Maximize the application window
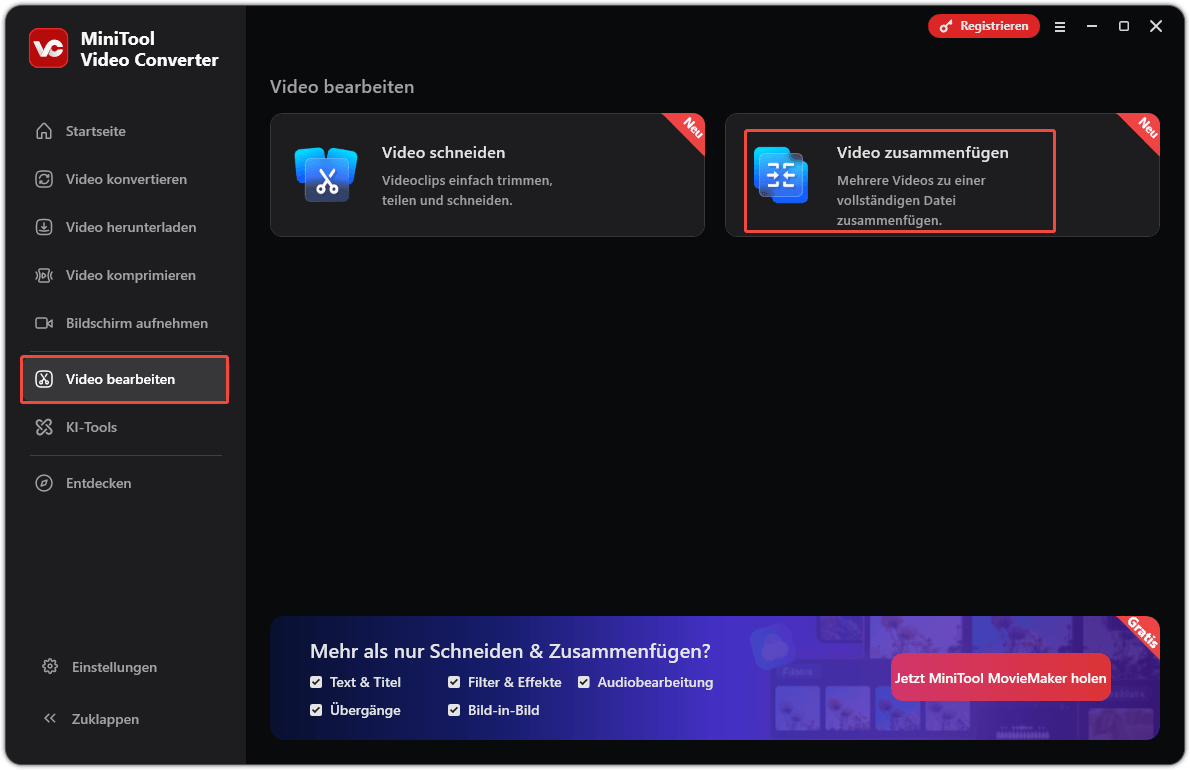Image resolution: width=1190 pixels, height=770 pixels. pos(1124,27)
